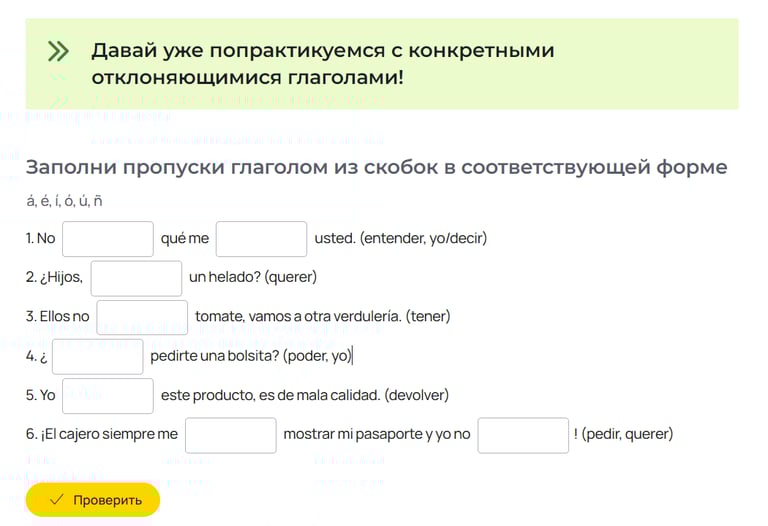
Task: Click the "Заполни пропуски" instruction heading
Action: [x=376, y=167]
